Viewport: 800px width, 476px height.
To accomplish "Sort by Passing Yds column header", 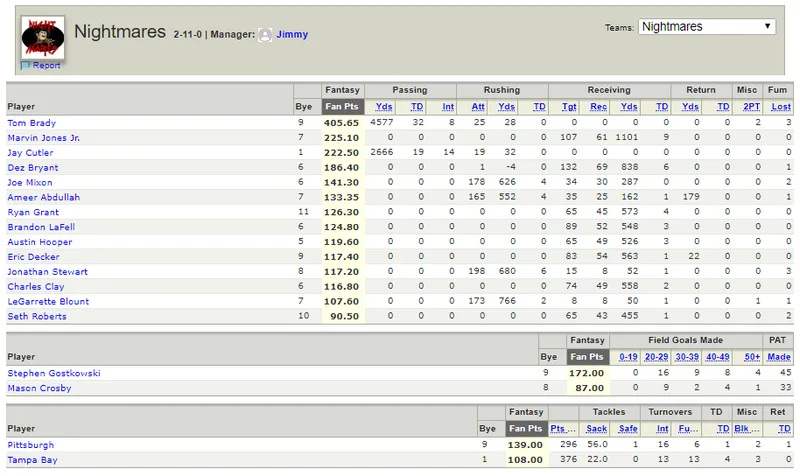I will (384, 107).
